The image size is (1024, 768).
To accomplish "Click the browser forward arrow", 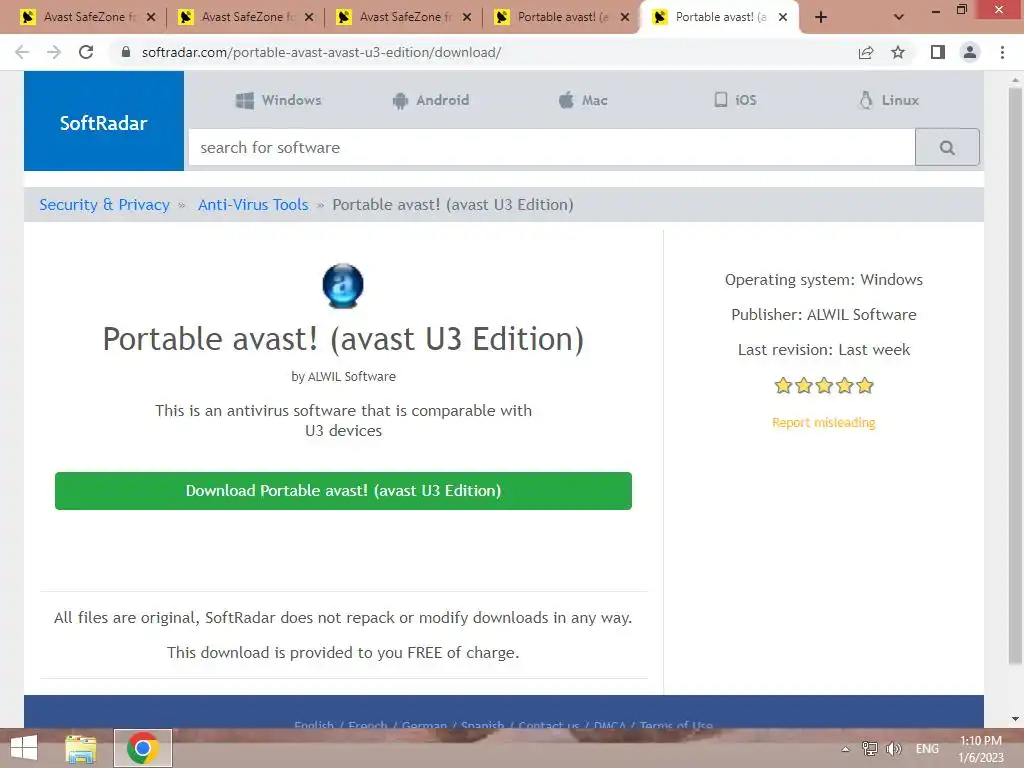I will click(x=54, y=52).
